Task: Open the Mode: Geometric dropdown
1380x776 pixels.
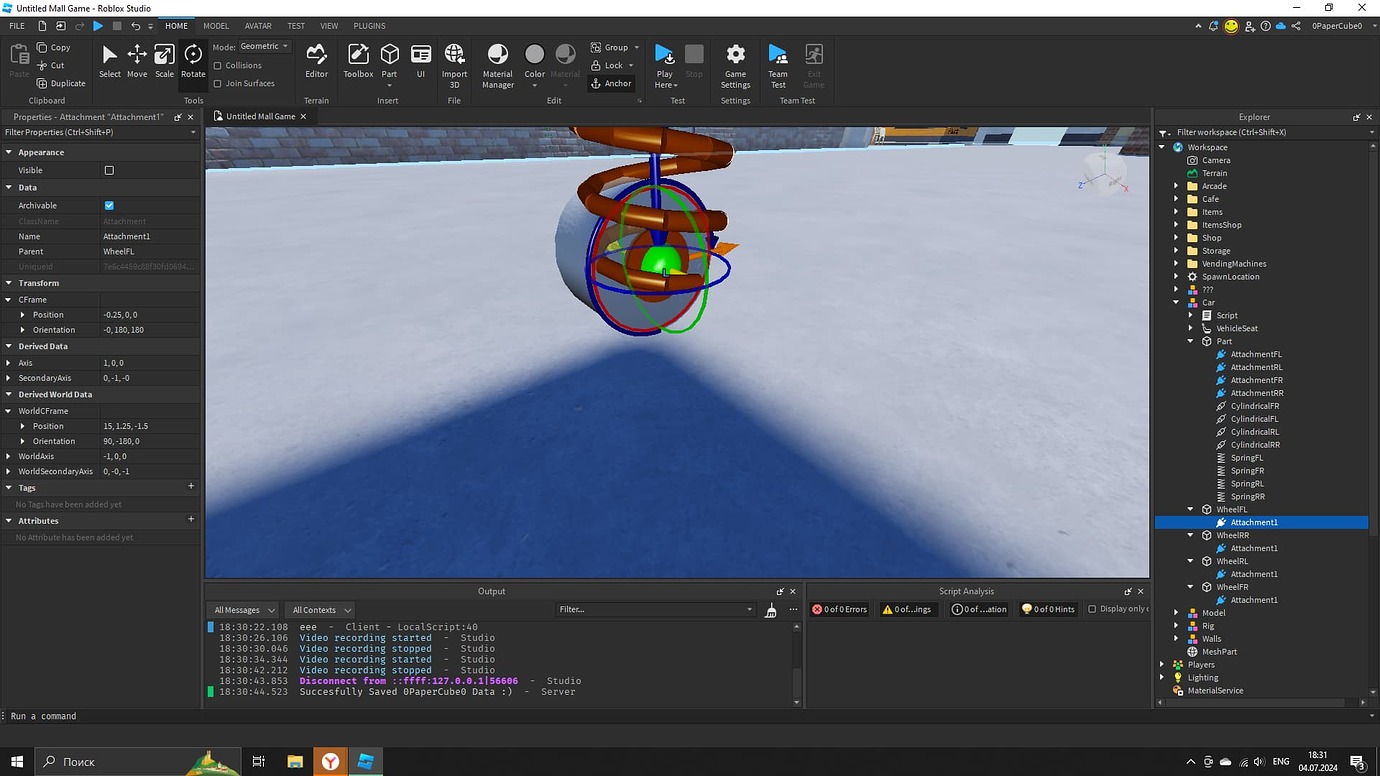Action: 263,45
